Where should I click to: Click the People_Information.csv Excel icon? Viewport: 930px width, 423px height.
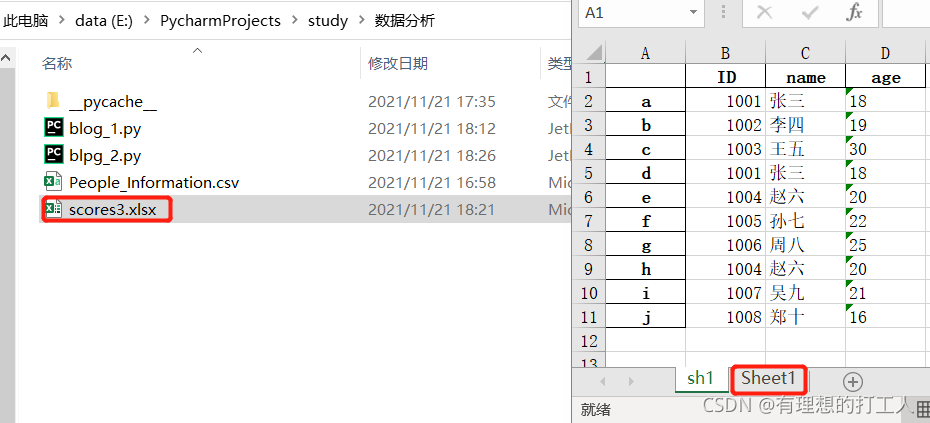pos(53,182)
